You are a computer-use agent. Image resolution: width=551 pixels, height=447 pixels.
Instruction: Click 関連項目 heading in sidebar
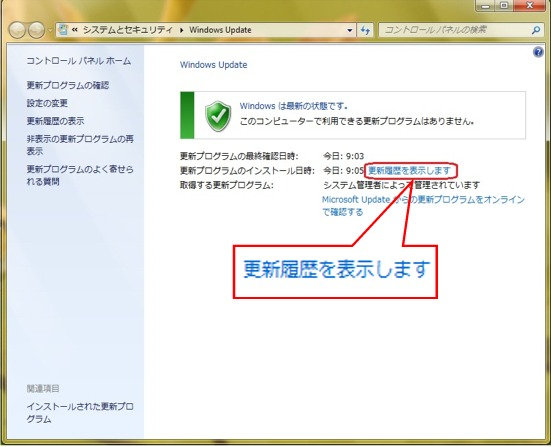point(43,389)
